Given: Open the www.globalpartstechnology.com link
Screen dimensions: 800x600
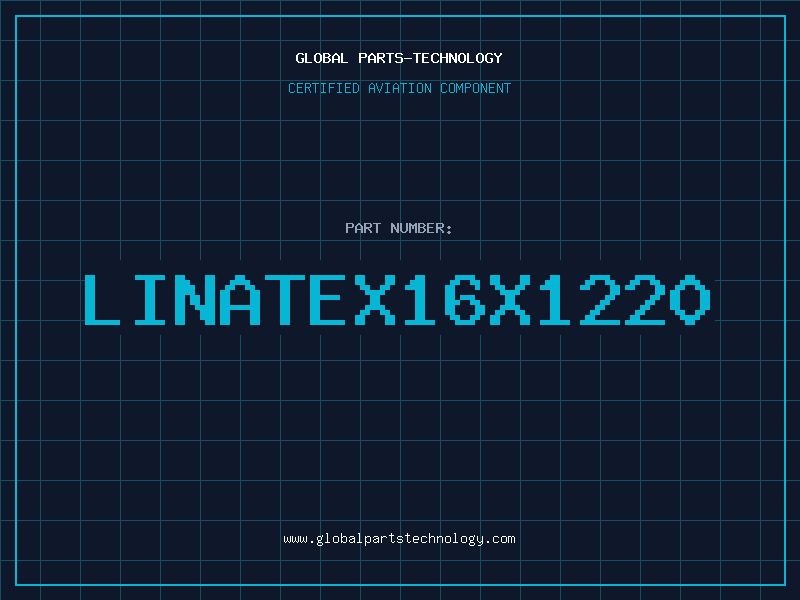Looking at the screenshot, I should point(399,539).
